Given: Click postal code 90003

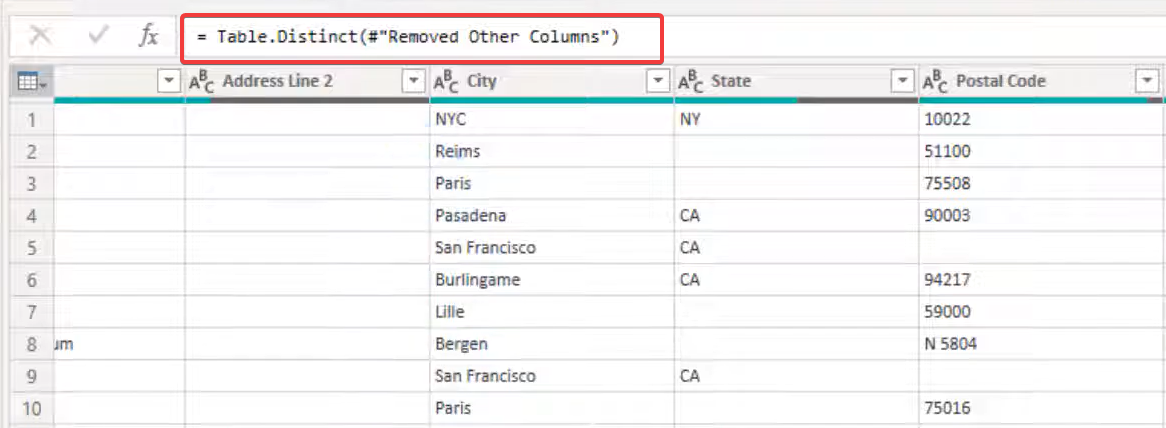Looking at the screenshot, I should coord(1042,215).
